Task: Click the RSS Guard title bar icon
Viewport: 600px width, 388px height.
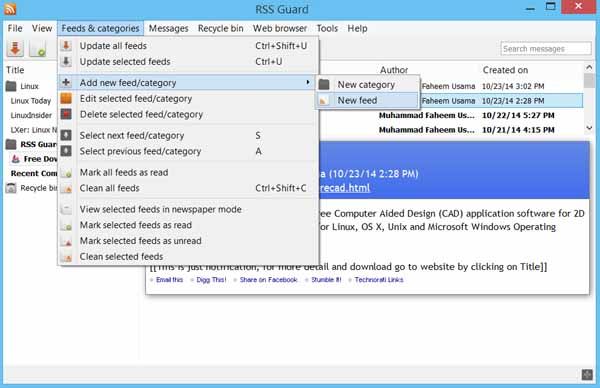Action: [10, 8]
